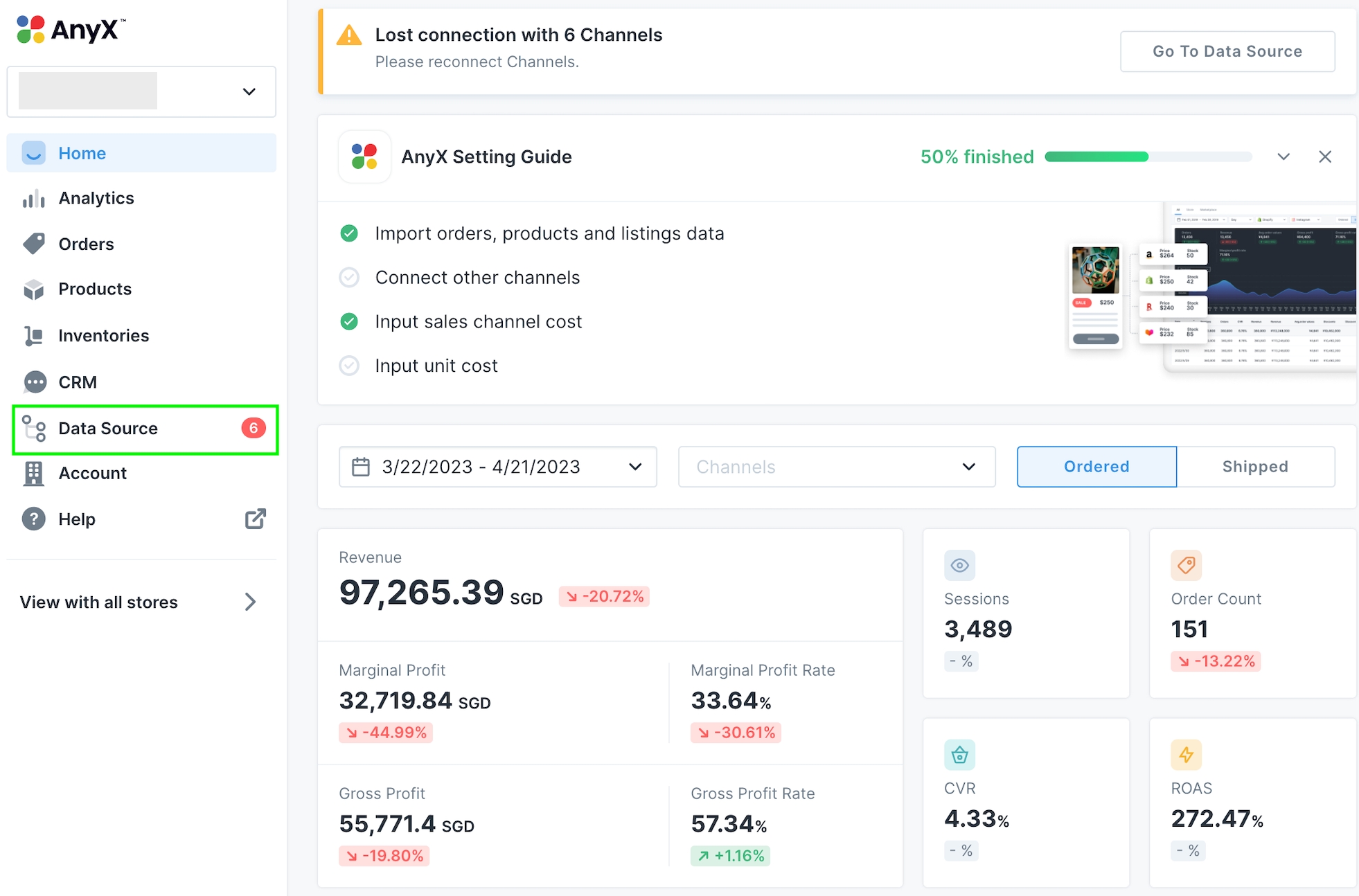The height and width of the screenshot is (896, 1359).
Task: Click the Input sales channel cost checkmark
Action: 349,322
